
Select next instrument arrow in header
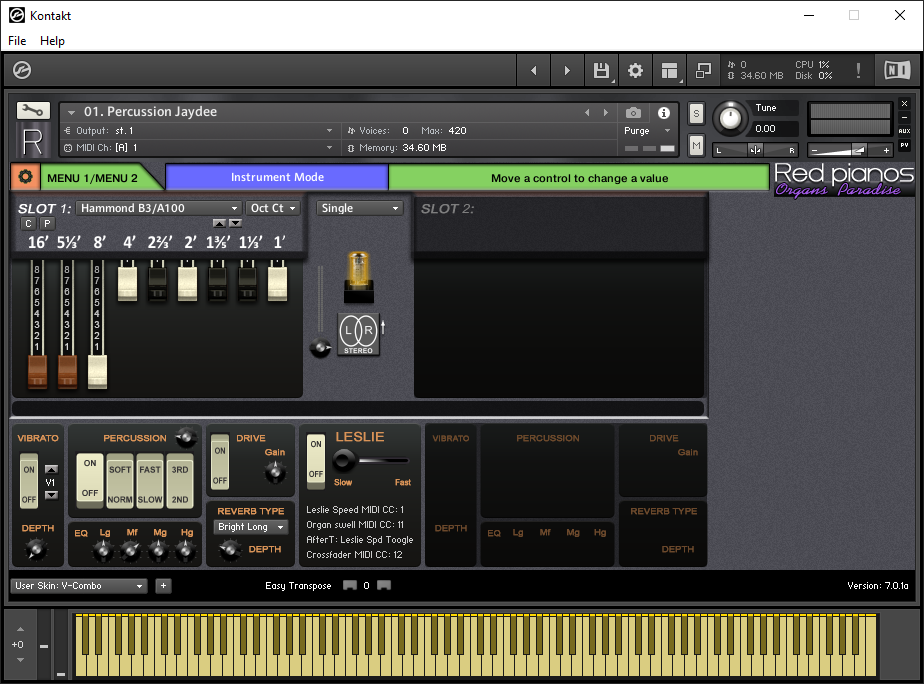coord(605,113)
